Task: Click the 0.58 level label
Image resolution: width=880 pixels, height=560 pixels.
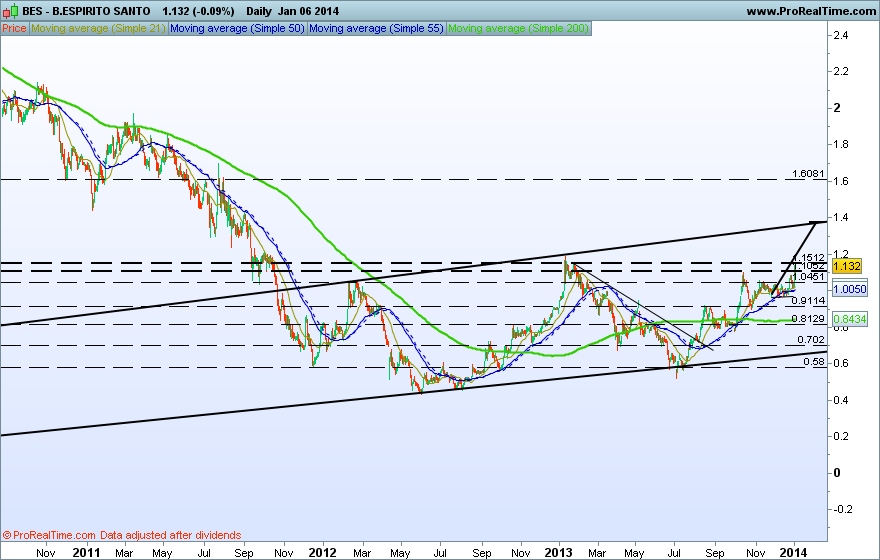Action: click(x=814, y=362)
